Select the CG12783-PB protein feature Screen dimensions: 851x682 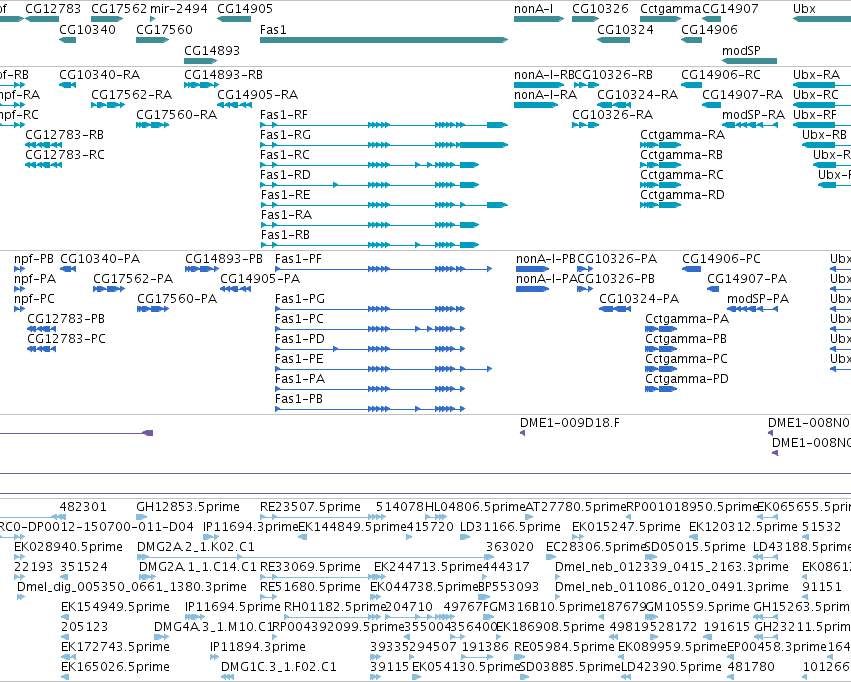pyautogui.click(x=42, y=329)
